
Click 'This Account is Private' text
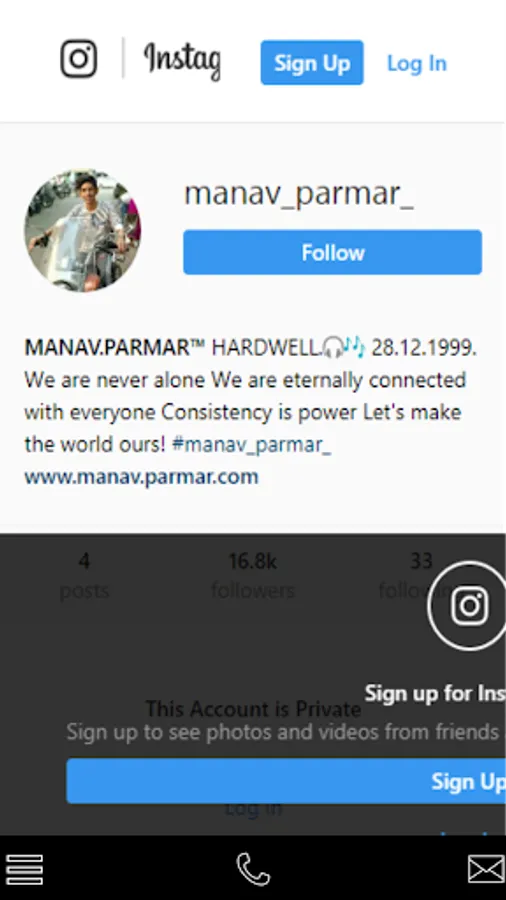pos(253,709)
